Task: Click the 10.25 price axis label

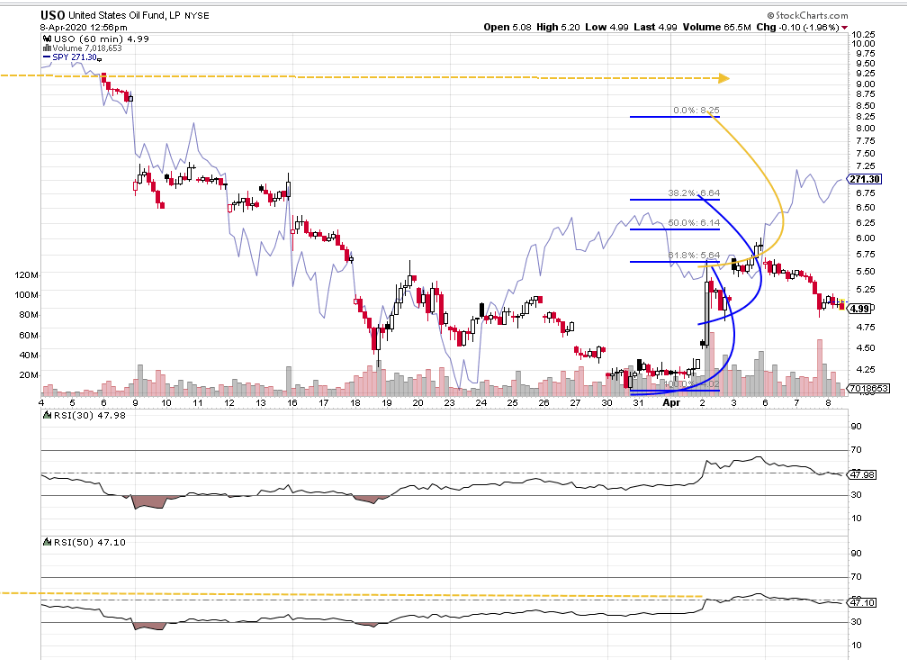Action: [862, 34]
